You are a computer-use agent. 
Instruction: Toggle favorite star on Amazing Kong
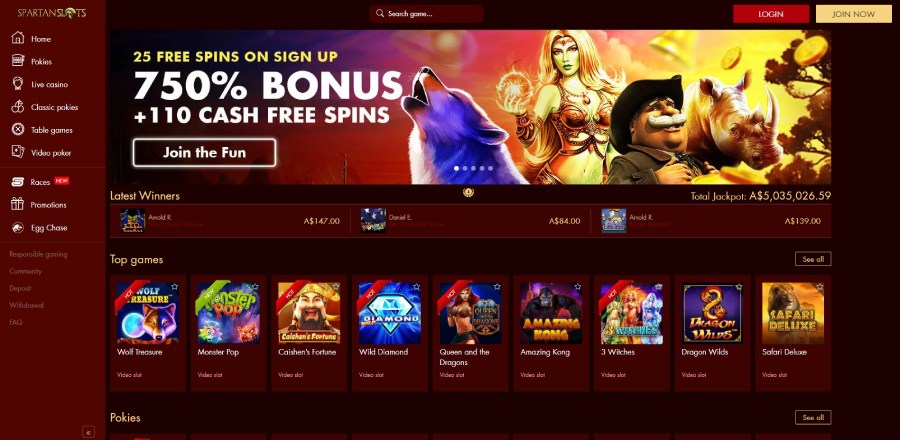[578, 286]
